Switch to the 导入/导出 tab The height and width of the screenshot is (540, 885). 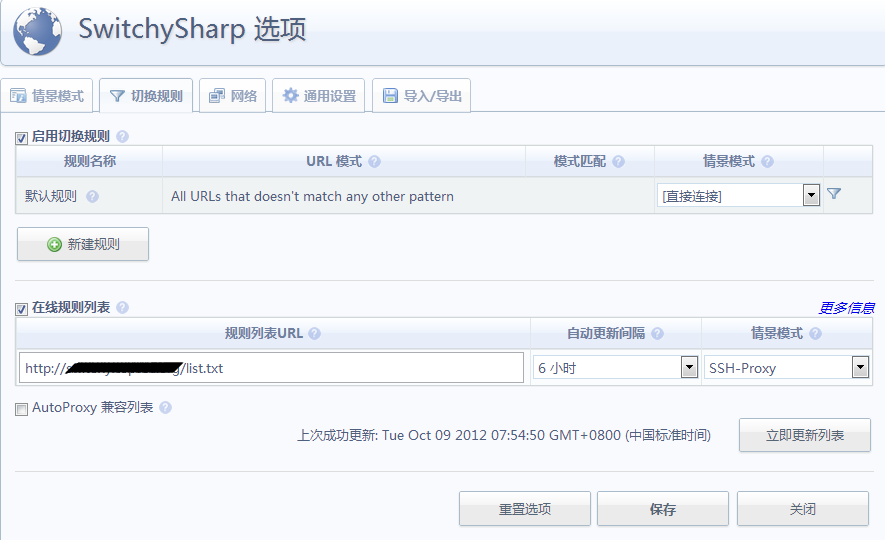(x=422, y=96)
